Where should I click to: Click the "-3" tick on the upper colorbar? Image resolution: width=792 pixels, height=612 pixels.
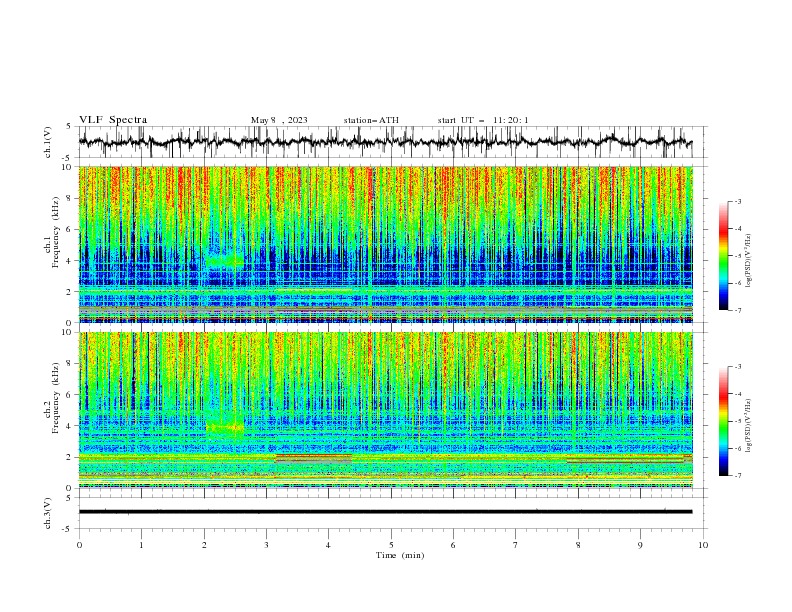pos(738,201)
